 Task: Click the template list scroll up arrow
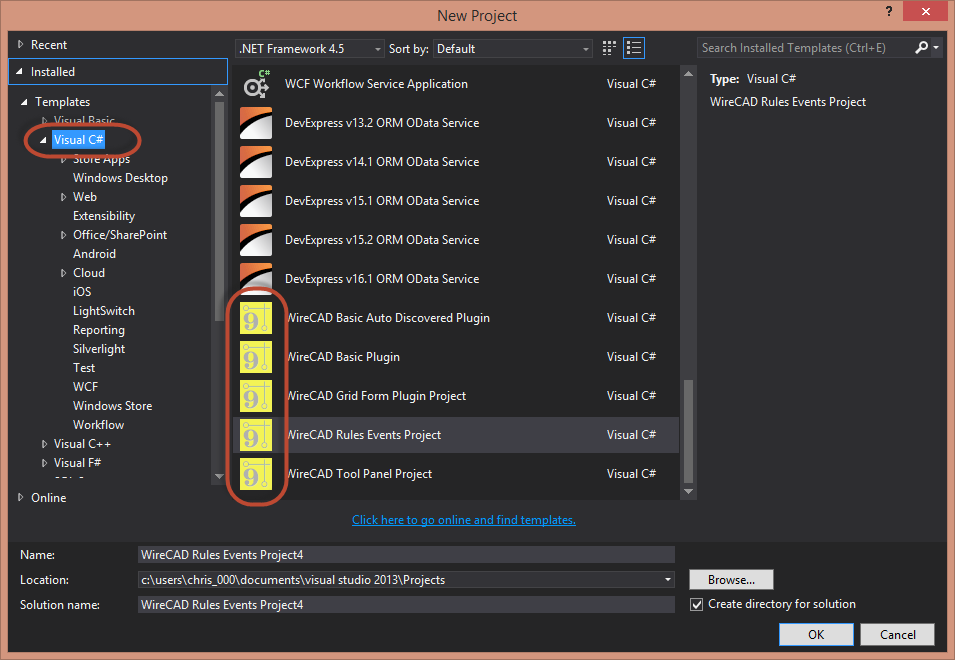pos(688,74)
